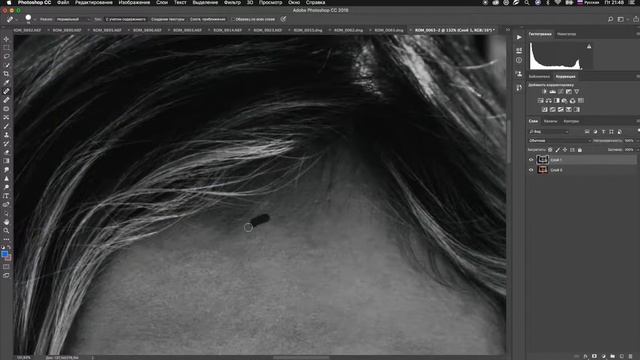The image size is (640, 360).
Task: Add a Color Balance adjustment
Action: pos(549,100)
